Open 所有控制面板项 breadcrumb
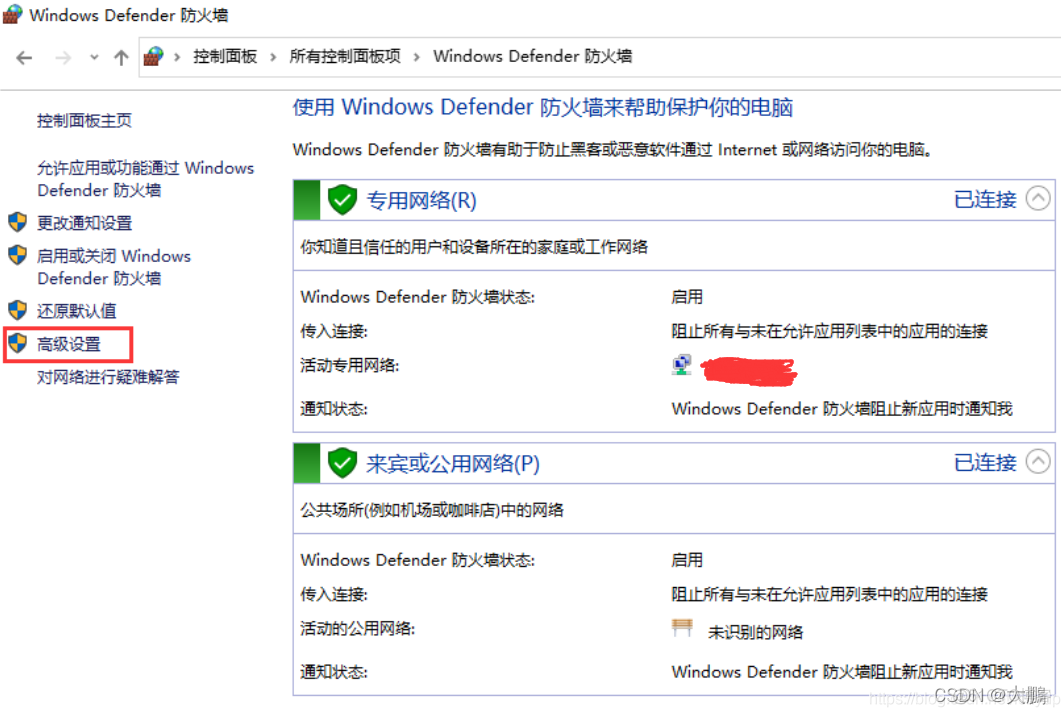This screenshot has width=1061, height=714. click(x=345, y=56)
